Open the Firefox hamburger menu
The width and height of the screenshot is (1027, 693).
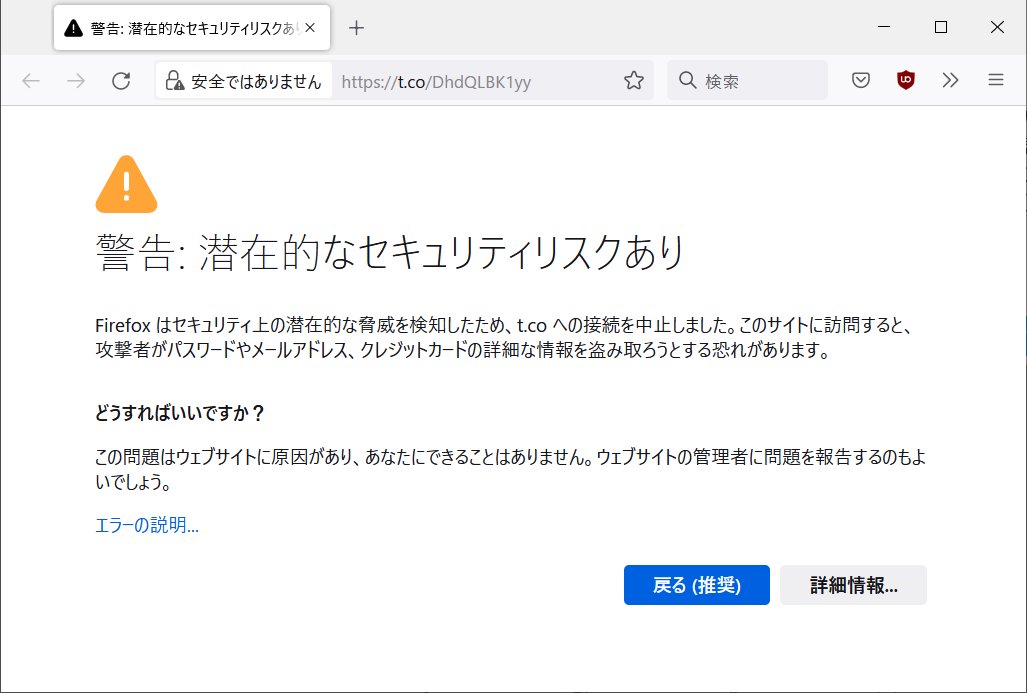click(x=996, y=80)
